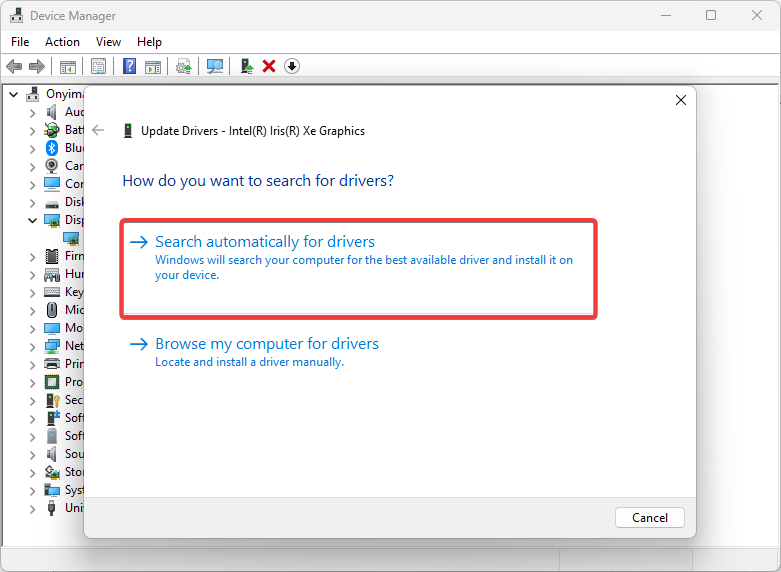Click the Back arrow in Device Manager toolbar
This screenshot has width=781, height=572.
coord(14,66)
